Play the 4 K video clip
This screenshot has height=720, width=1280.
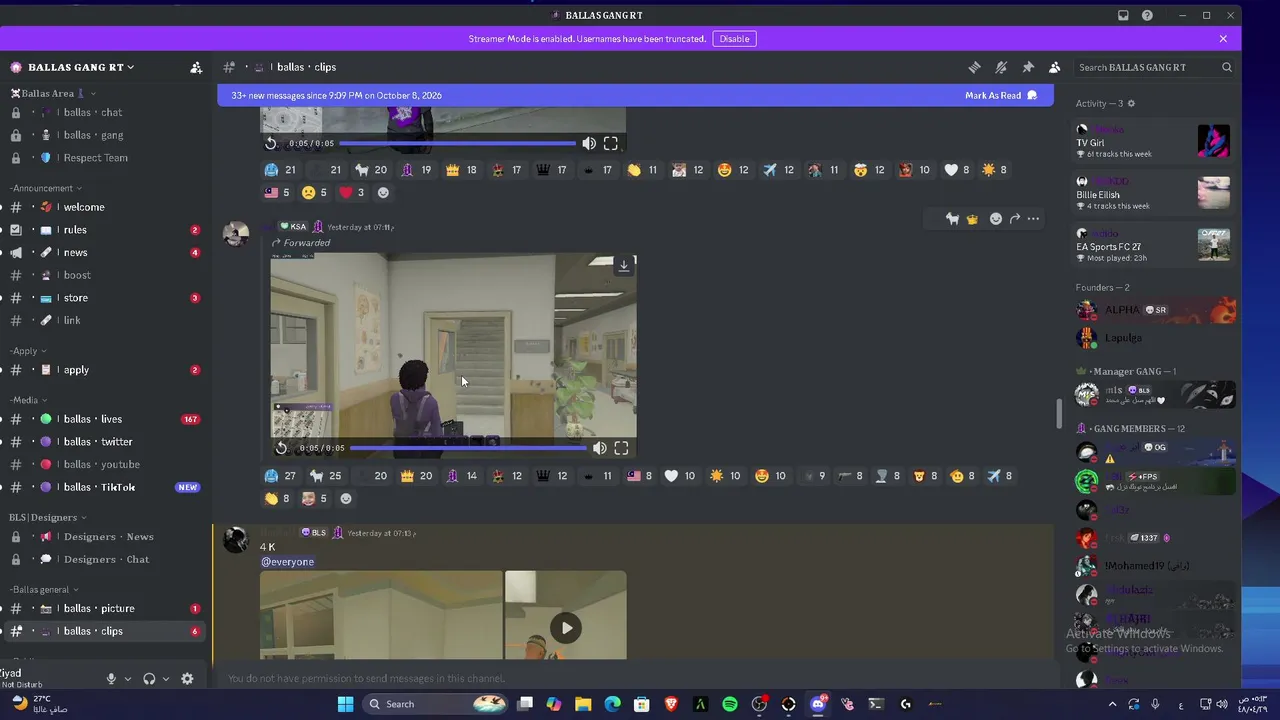click(x=566, y=628)
